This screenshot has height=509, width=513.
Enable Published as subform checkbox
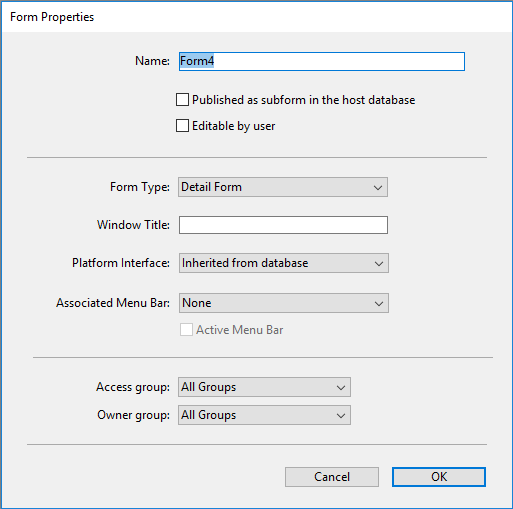182,100
